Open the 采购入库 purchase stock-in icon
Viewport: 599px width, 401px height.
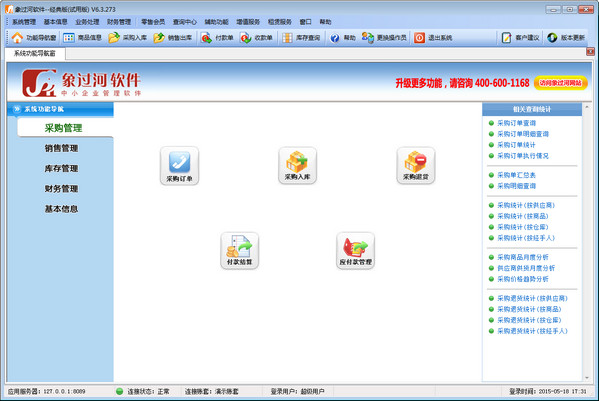(x=298, y=166)
